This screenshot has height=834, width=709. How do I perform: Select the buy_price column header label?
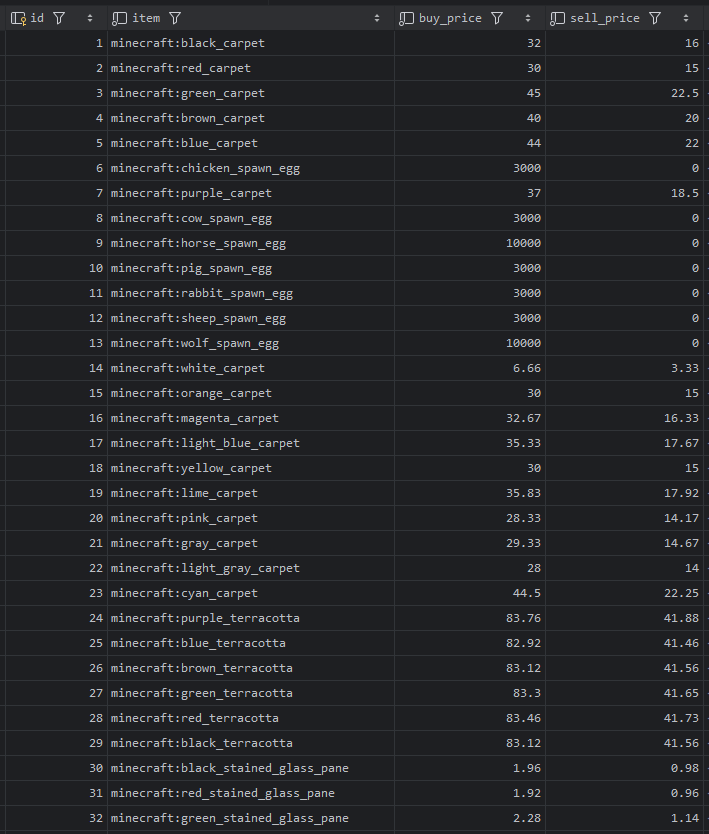pos(450,19)
